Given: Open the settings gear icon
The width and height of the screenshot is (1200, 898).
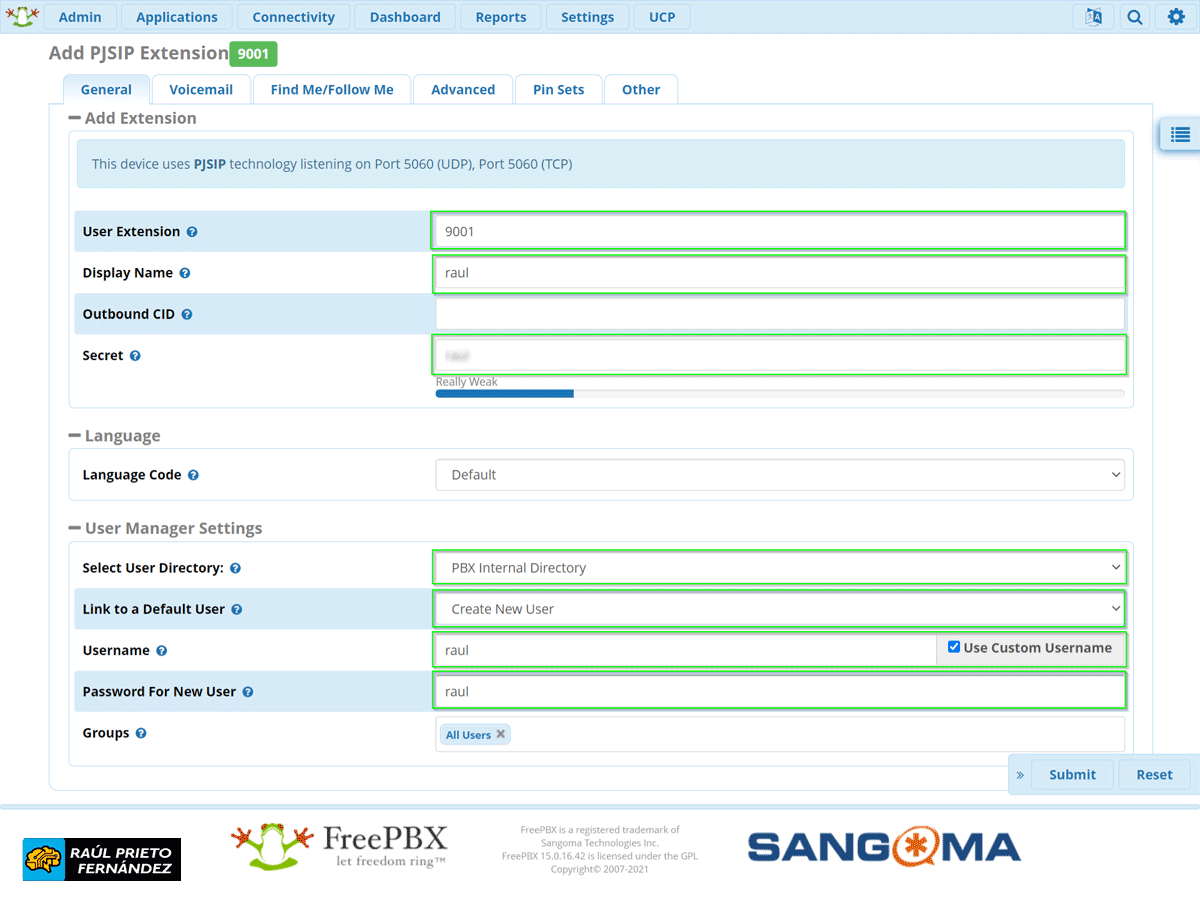Looking at the screenshot, I should coord(1176,17).
